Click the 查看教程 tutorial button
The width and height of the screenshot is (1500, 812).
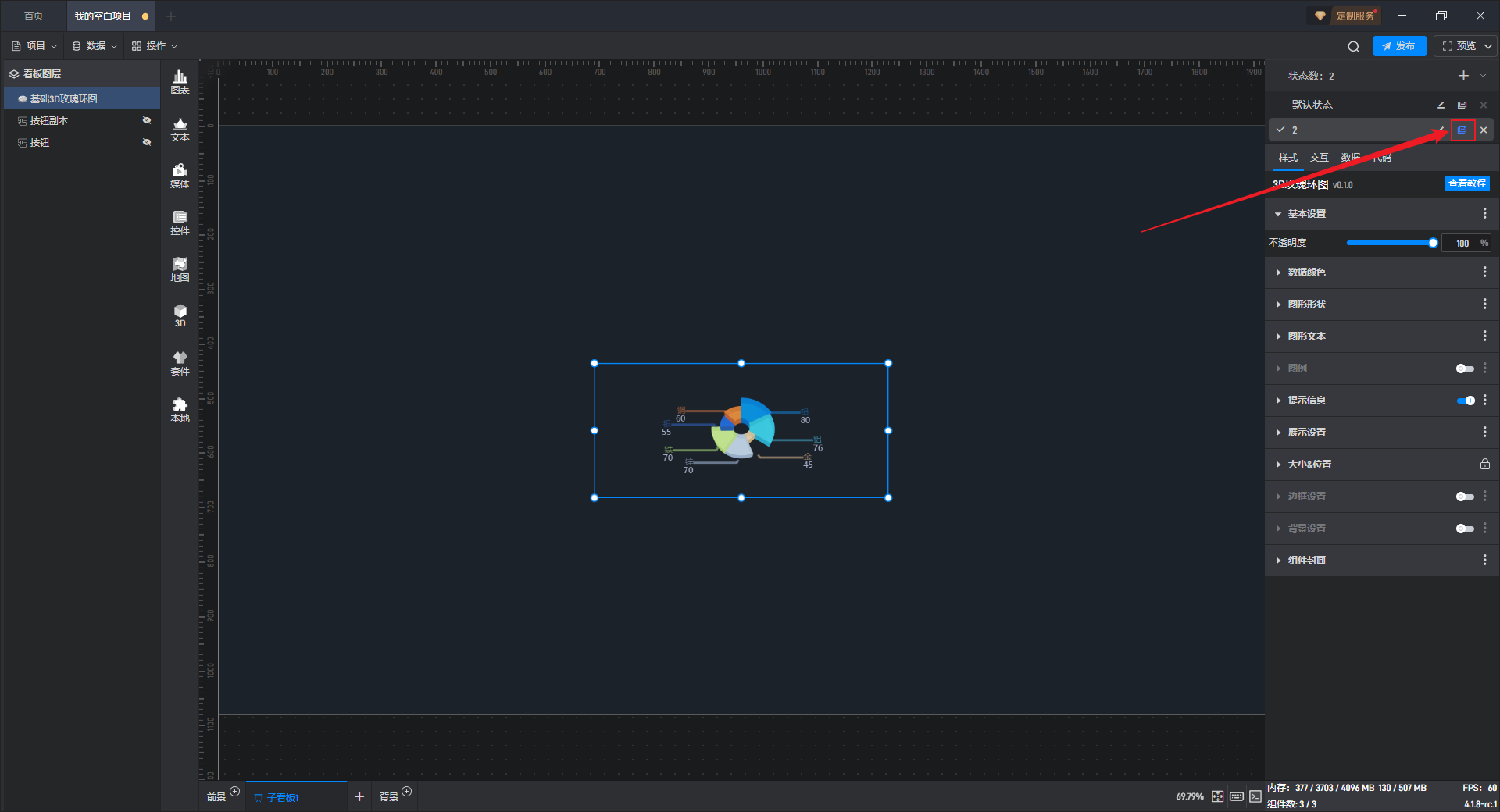1466,183
